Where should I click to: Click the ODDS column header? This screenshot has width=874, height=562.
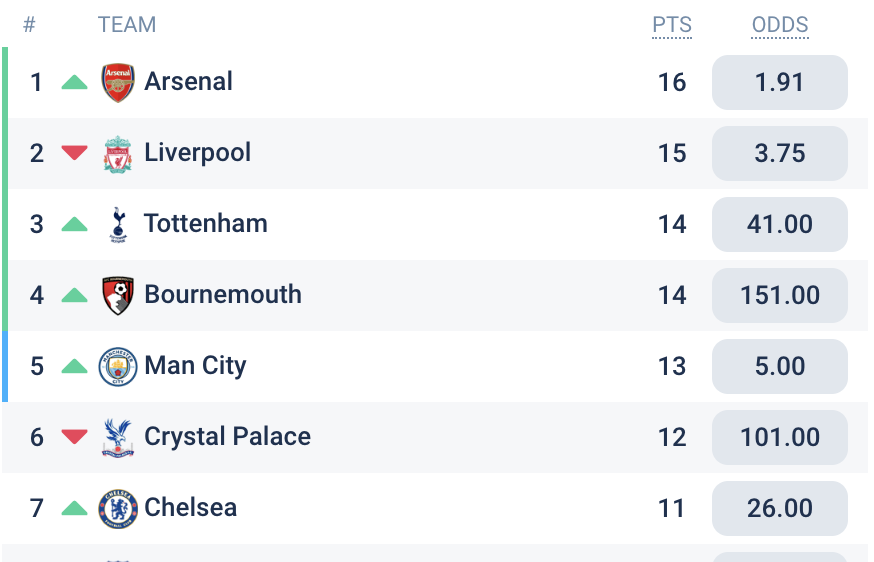click(x=780, y=25)
